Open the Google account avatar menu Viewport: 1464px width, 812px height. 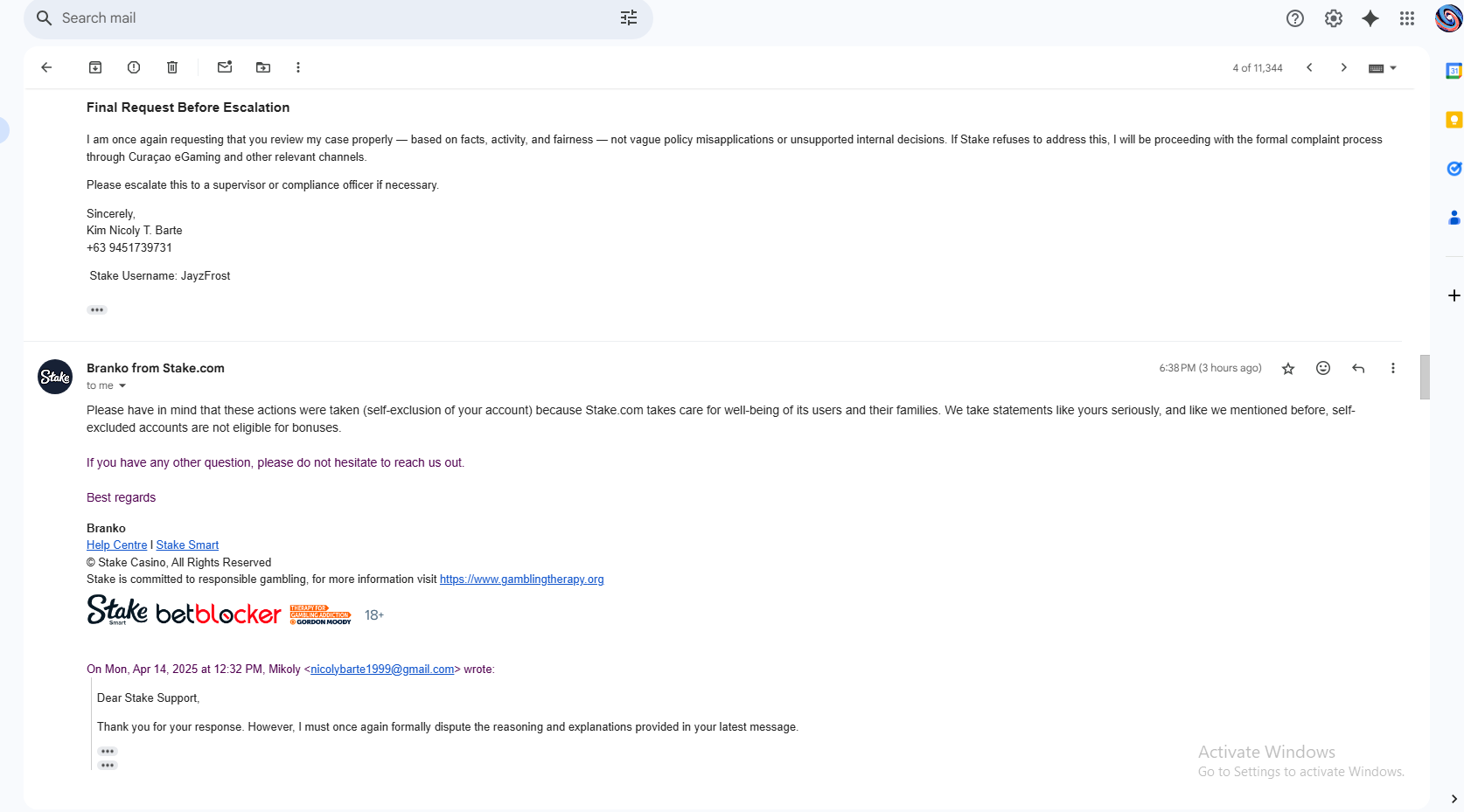pos(1448,18)
